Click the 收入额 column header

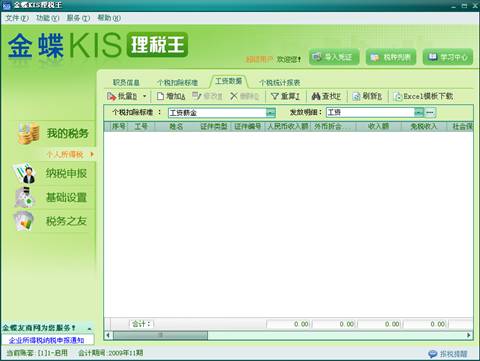pyautogui.click(x=379, y=126)
